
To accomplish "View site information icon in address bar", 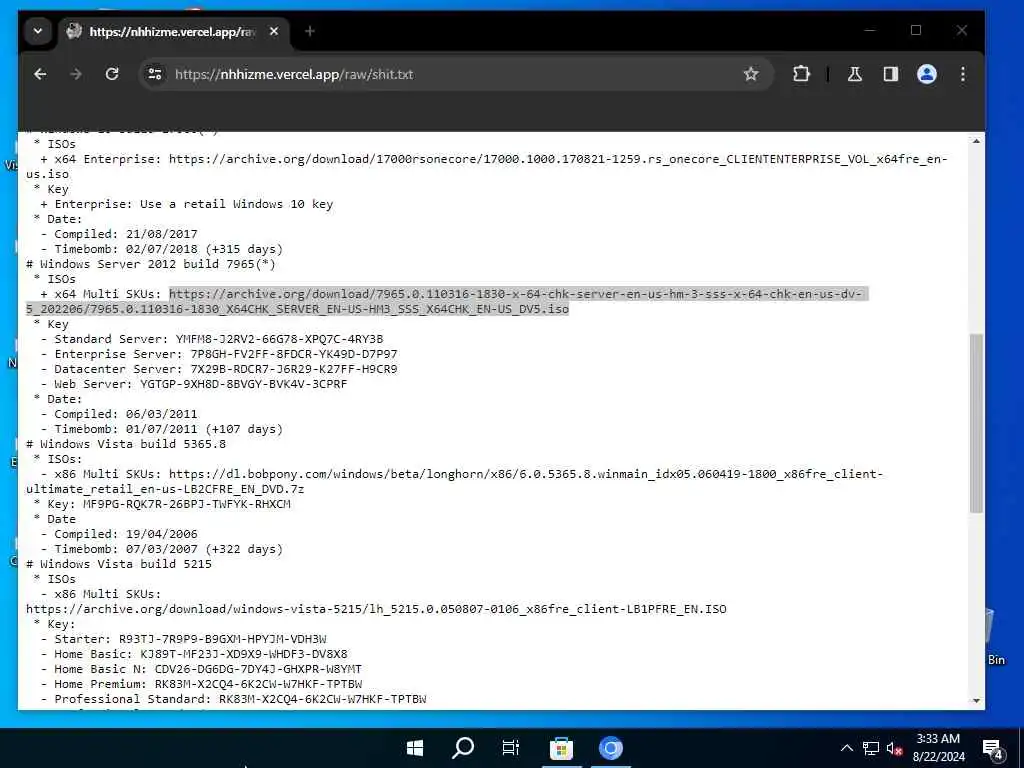I will (x=155, y=74).
